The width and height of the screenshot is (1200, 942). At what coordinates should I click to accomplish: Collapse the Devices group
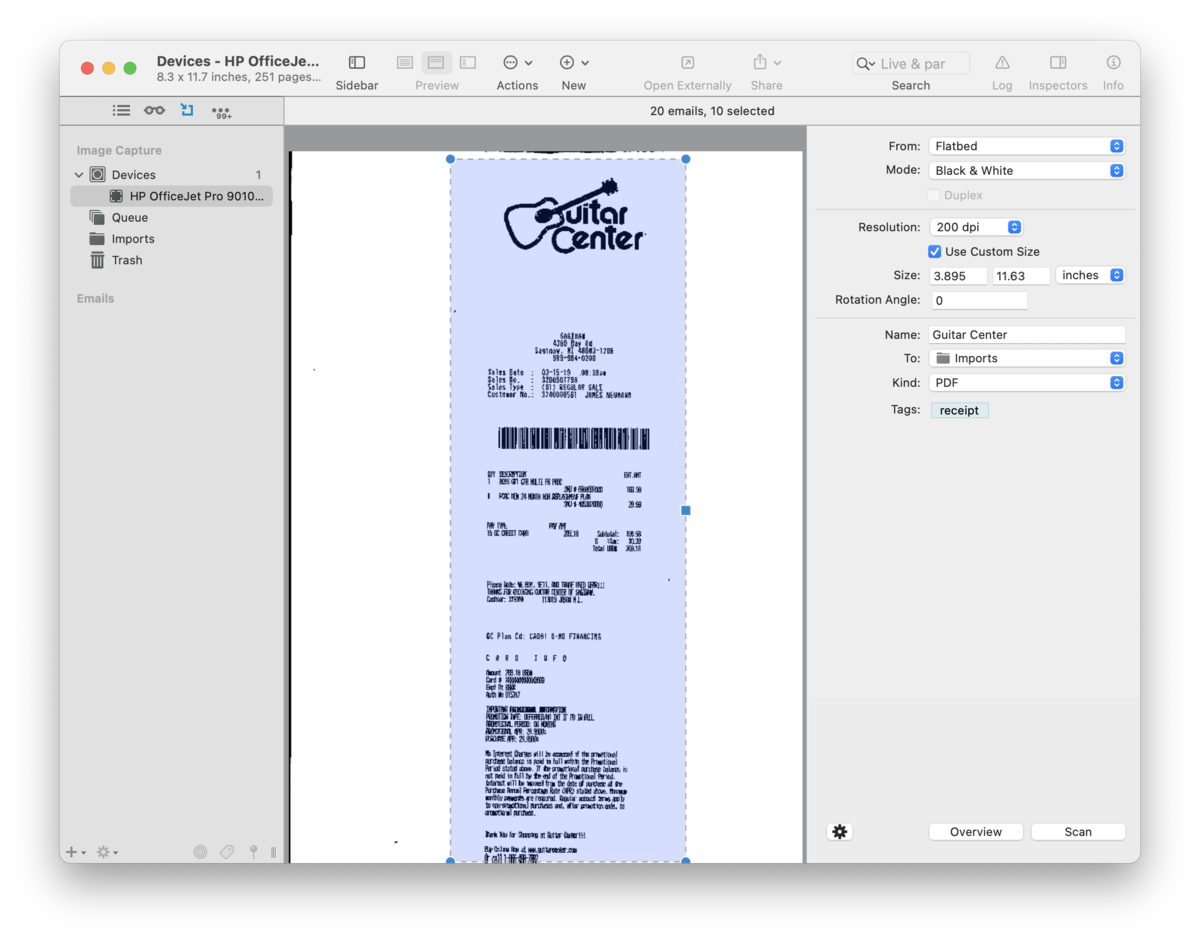pos(79,175)
